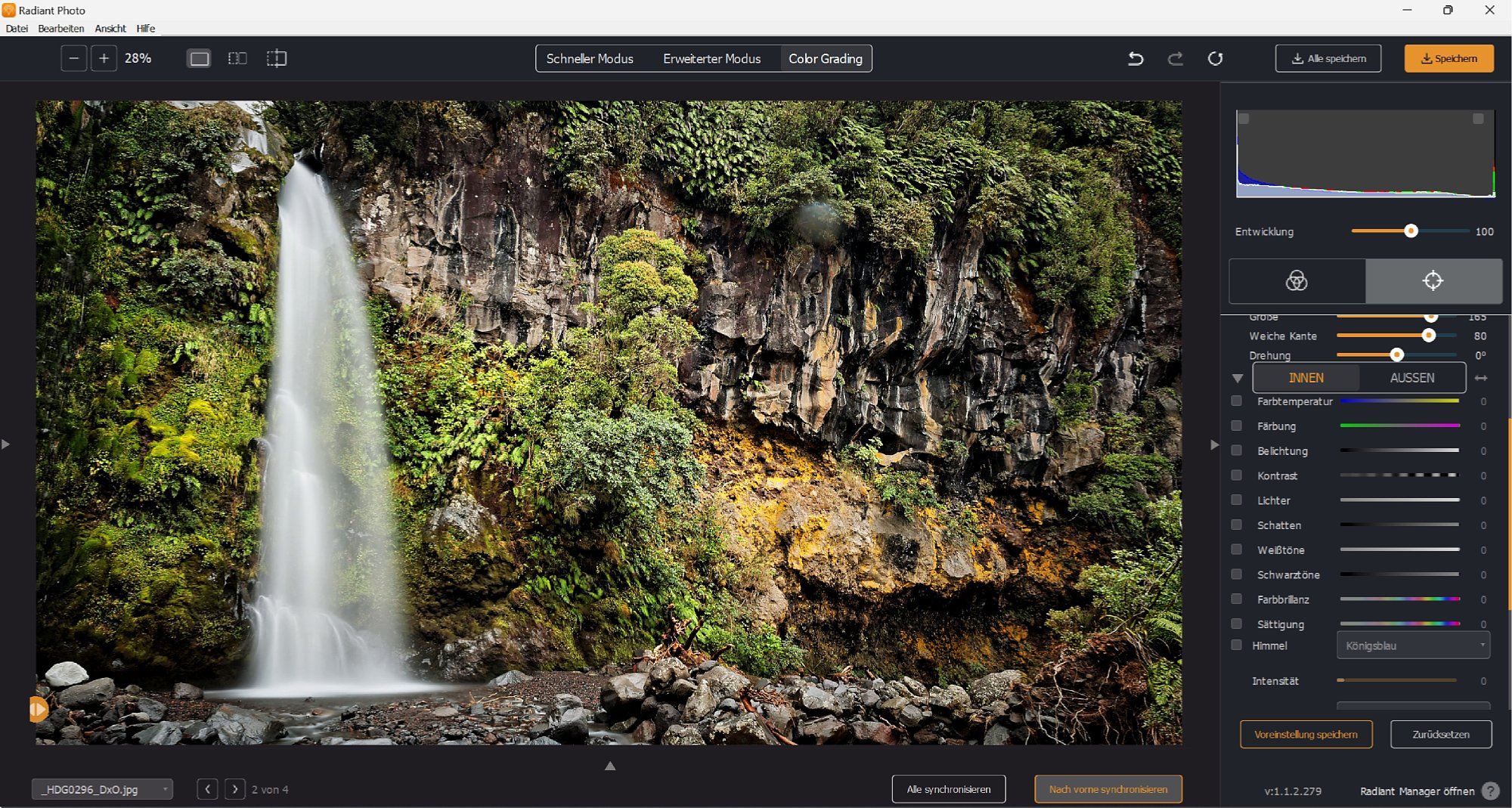Select the AUSSEN tab

pyautogui.click(x=1411, y=378)
